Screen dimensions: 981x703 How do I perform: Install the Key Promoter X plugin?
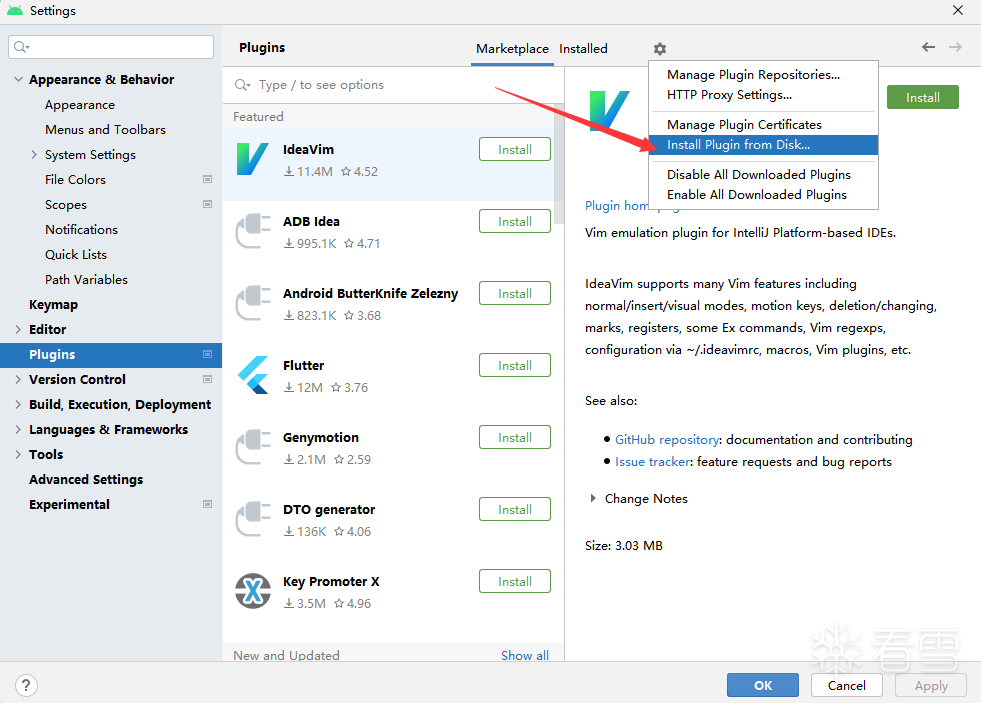[515, 581]
